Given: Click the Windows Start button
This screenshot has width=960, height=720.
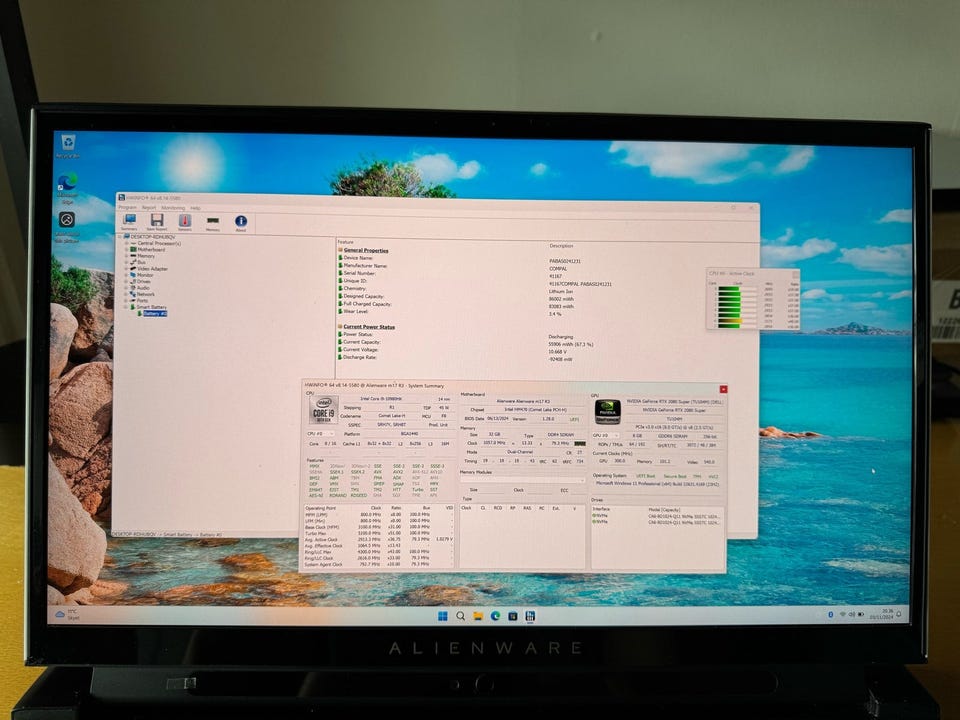Looking at the screenshot, I should tap(443, 615).
